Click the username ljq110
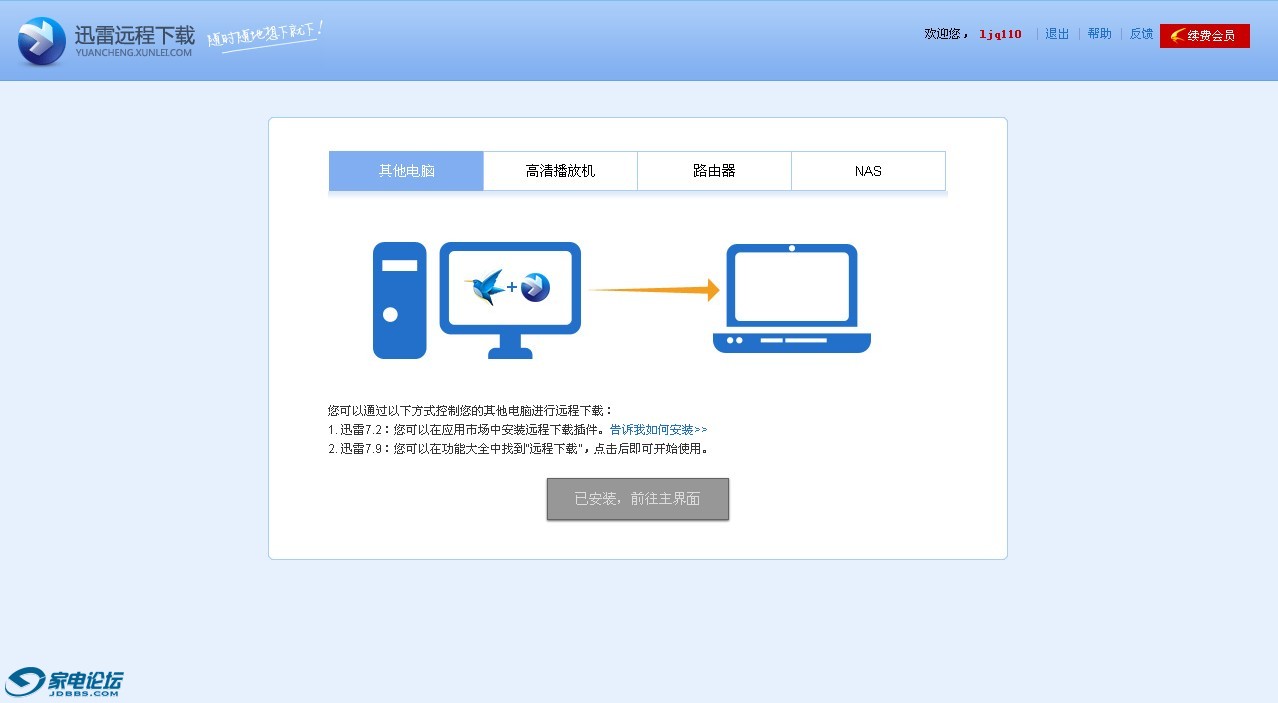The width and height of the screenshot is (1278, 703). coord(1000,34)
